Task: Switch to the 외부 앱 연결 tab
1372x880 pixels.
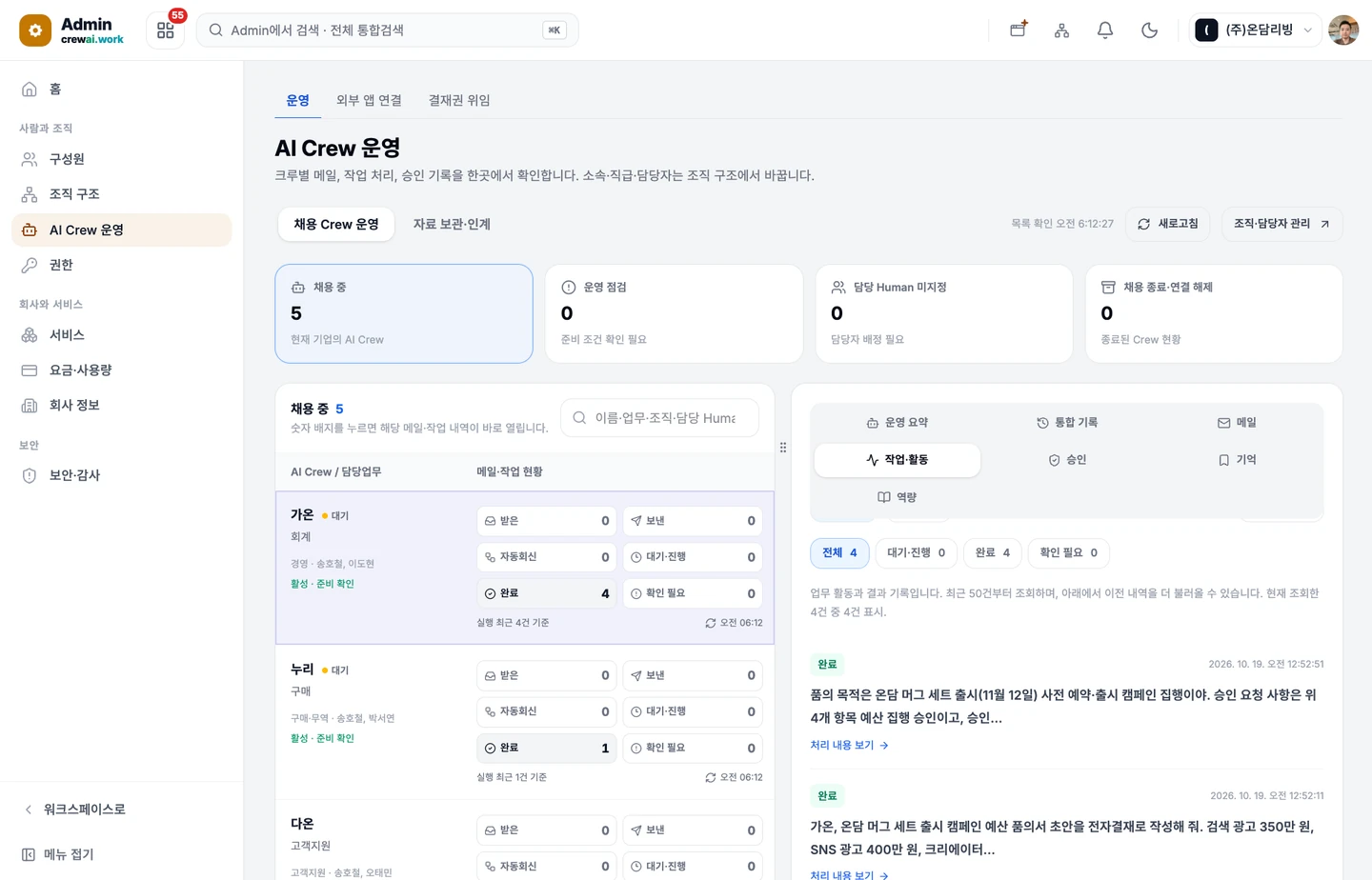Action: (x=369, y=100)
